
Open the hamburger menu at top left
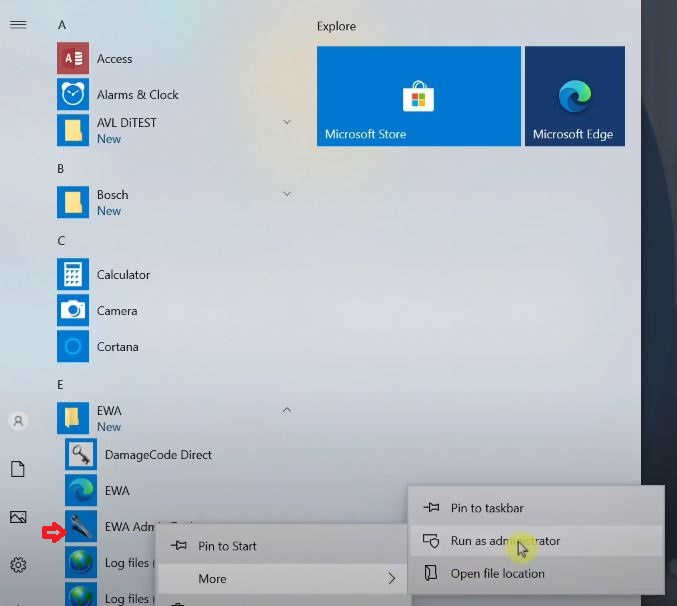[18, 24]
